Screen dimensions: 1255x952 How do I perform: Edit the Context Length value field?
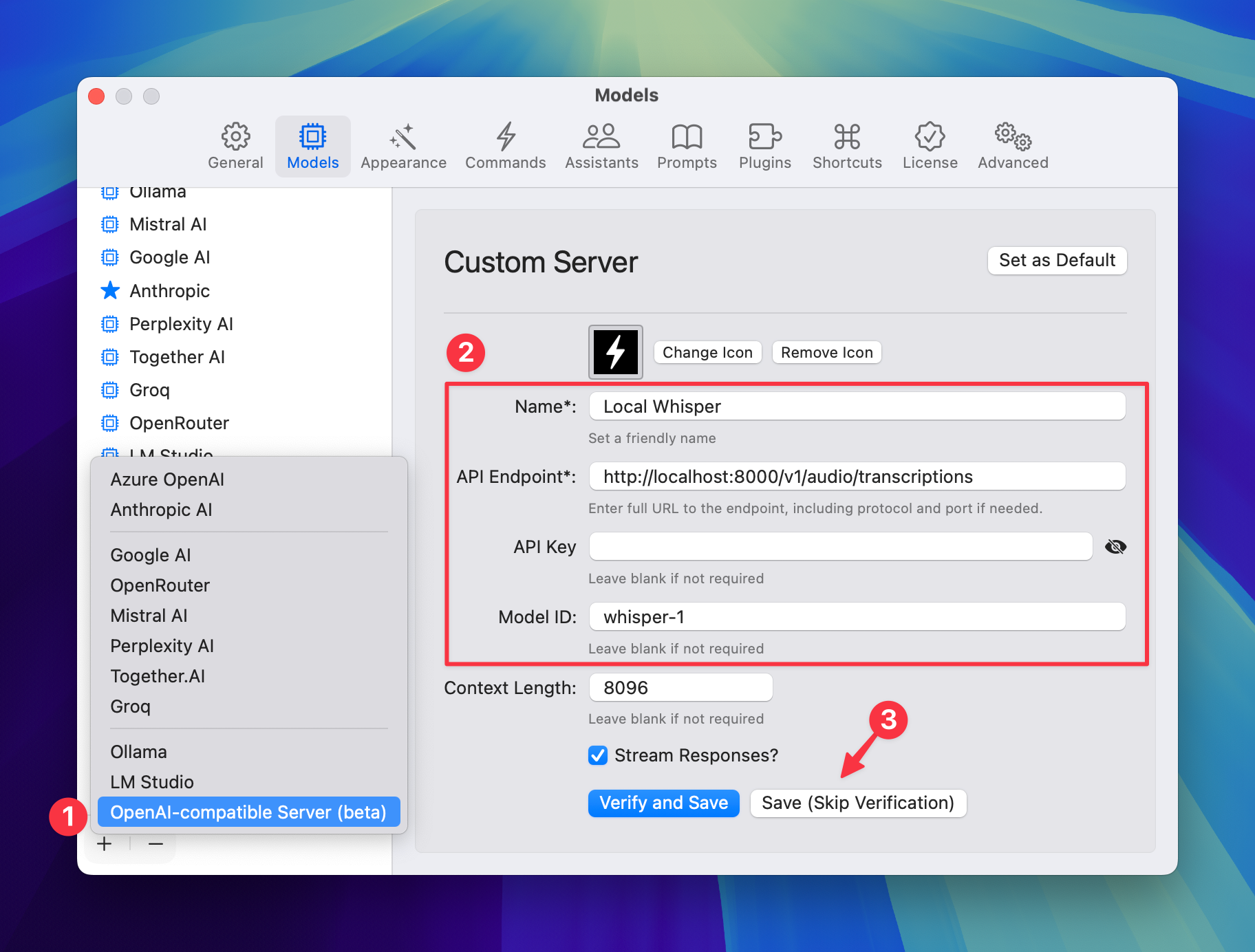click(x=680, y=687)
